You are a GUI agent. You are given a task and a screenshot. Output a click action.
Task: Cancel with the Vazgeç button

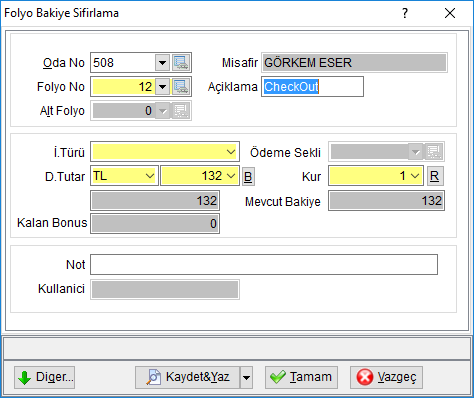coord(386,378)
